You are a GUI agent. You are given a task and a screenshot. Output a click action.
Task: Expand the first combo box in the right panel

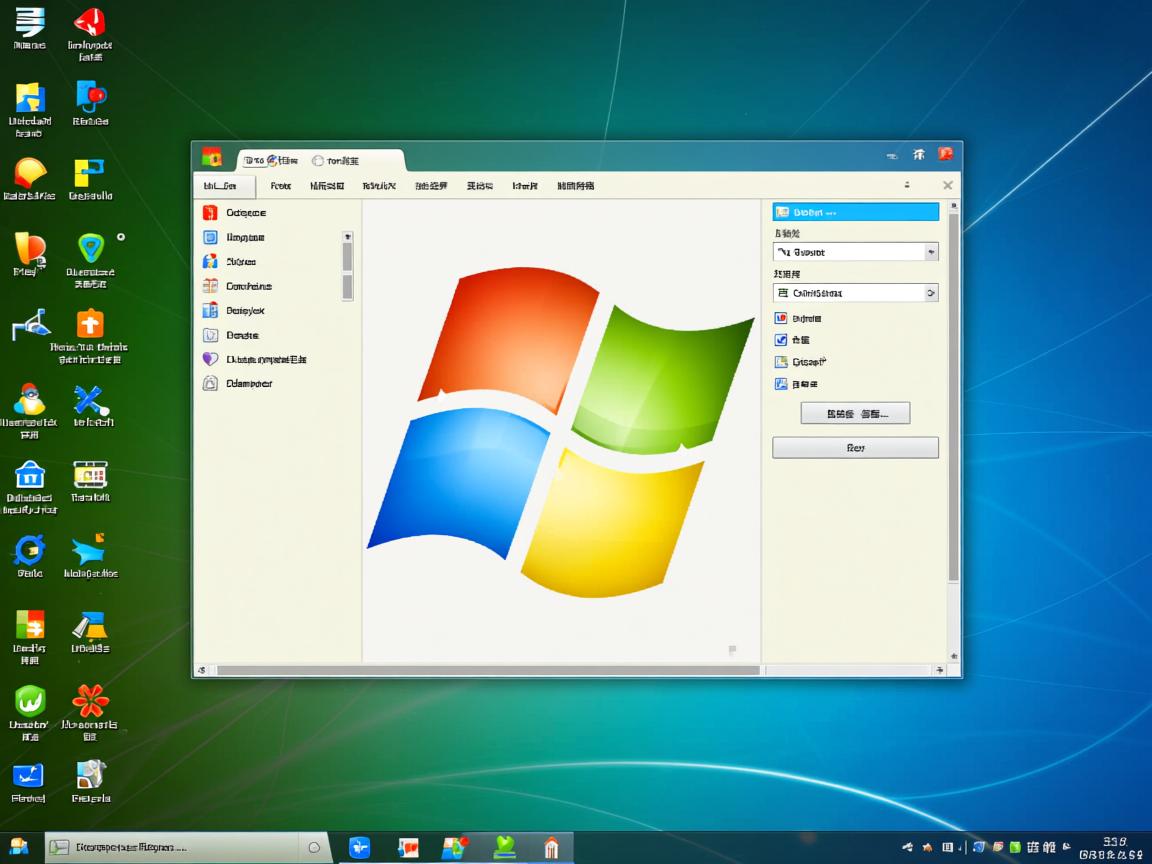(x=931, y=252)
